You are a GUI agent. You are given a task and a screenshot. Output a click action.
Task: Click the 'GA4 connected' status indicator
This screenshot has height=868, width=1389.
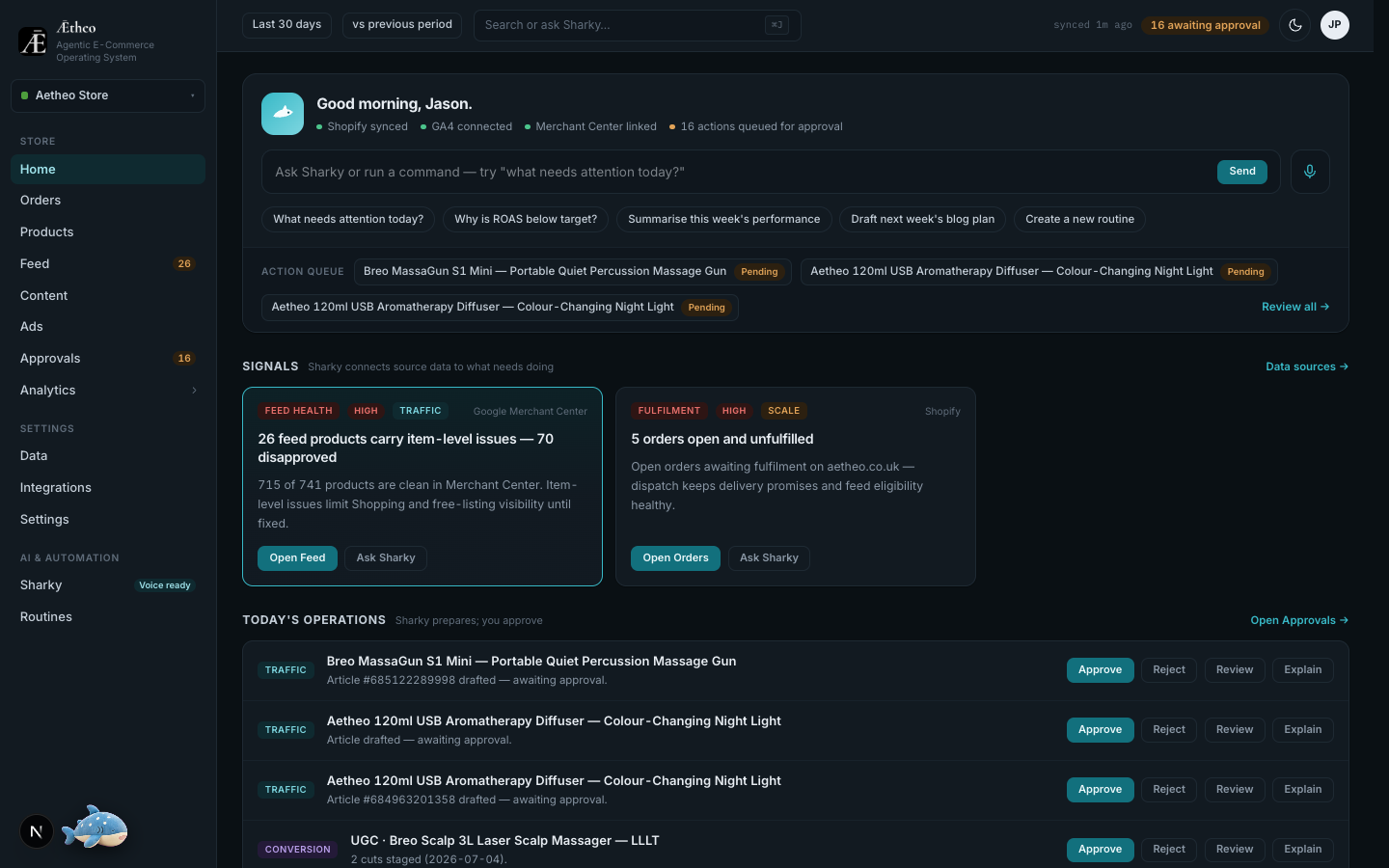(x=467, y=126)
